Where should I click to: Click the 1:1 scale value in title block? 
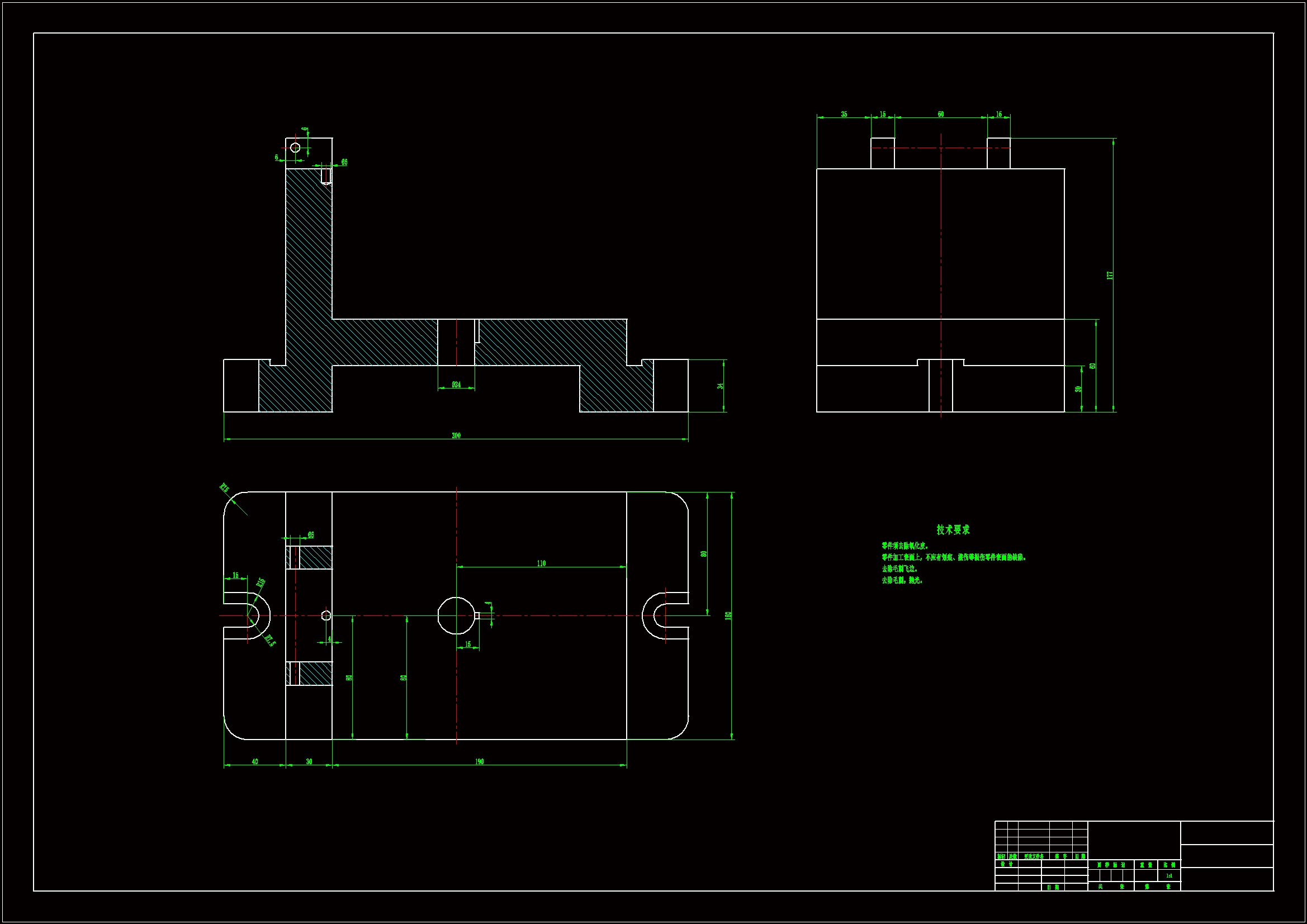tap(1169, 875)
